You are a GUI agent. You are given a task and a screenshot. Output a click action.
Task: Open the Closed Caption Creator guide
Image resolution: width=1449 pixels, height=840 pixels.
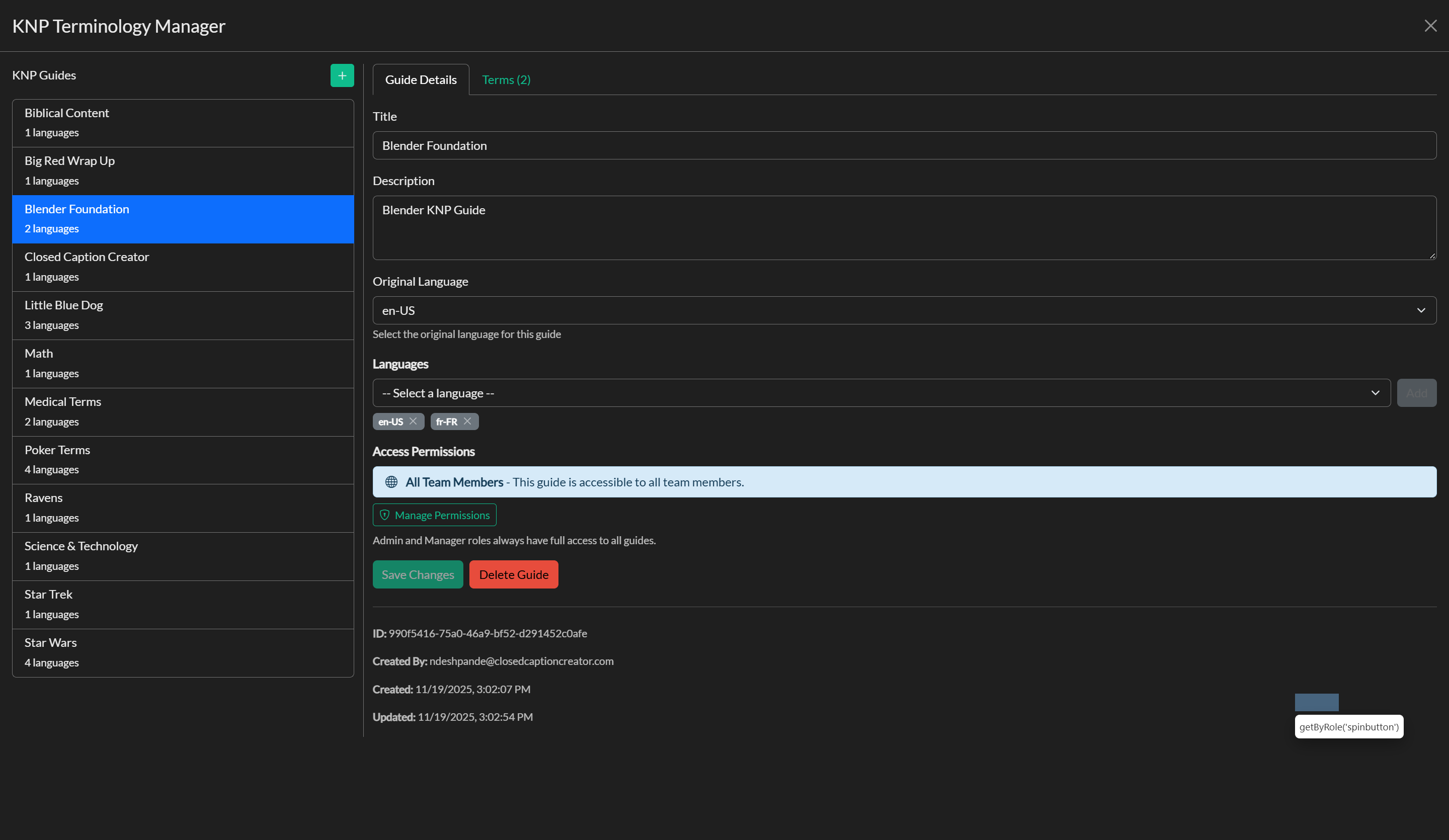click(x=183, y=268)
